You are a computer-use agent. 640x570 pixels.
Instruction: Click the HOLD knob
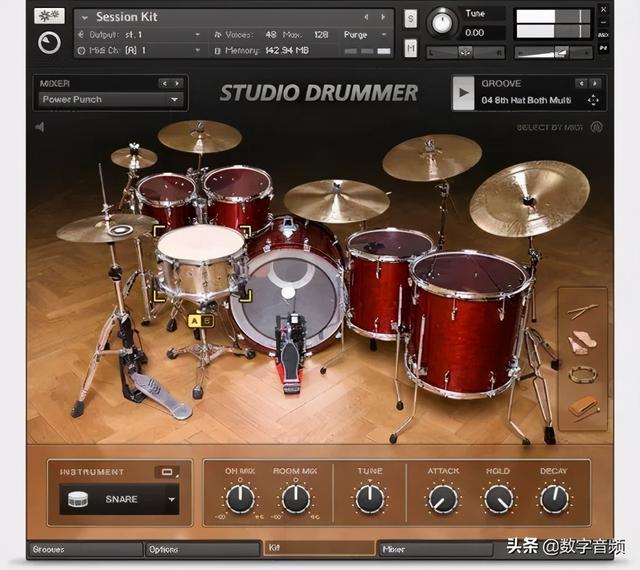click(498, 499)
